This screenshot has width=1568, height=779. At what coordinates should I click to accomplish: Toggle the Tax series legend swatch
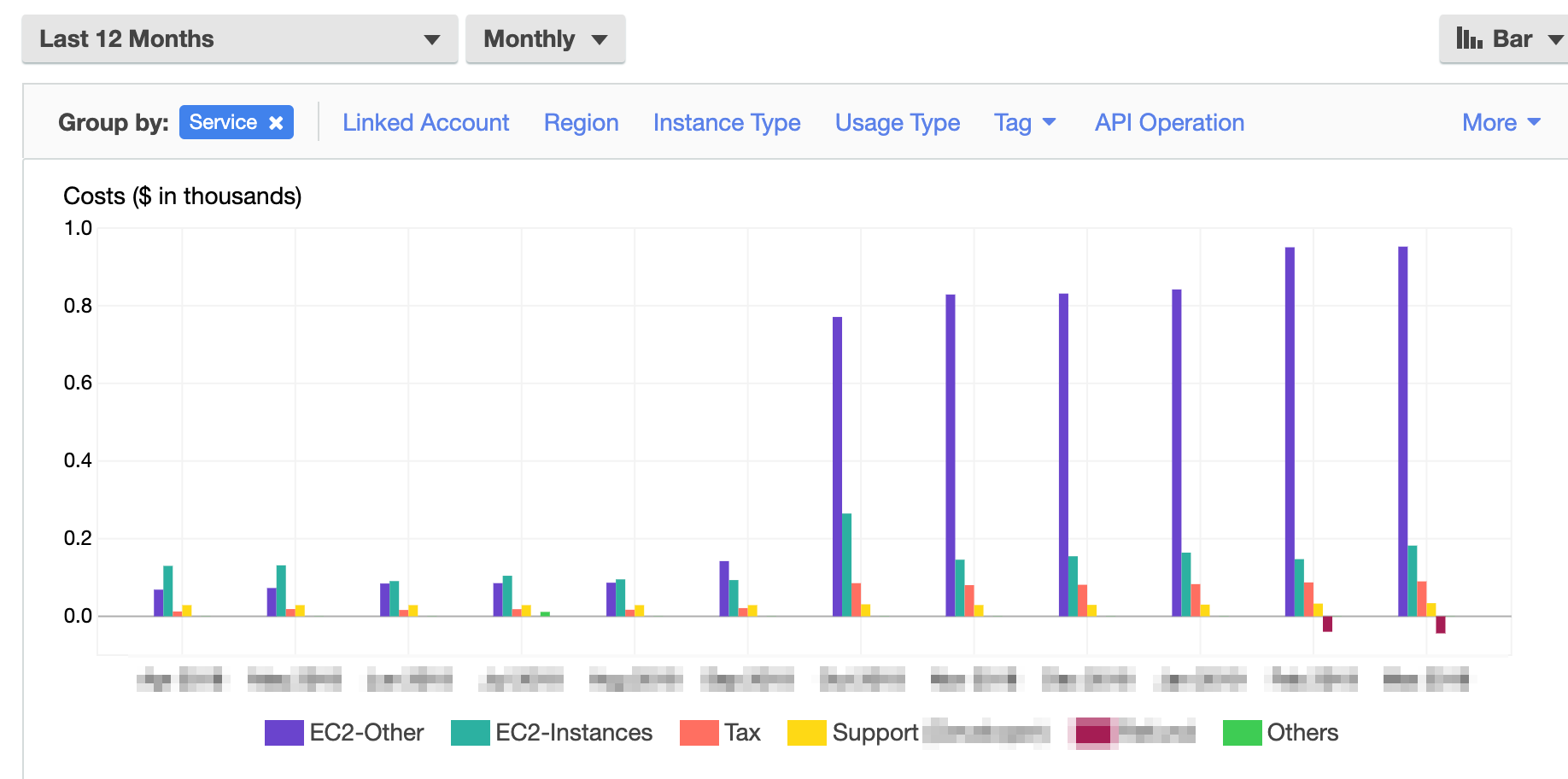699,733
